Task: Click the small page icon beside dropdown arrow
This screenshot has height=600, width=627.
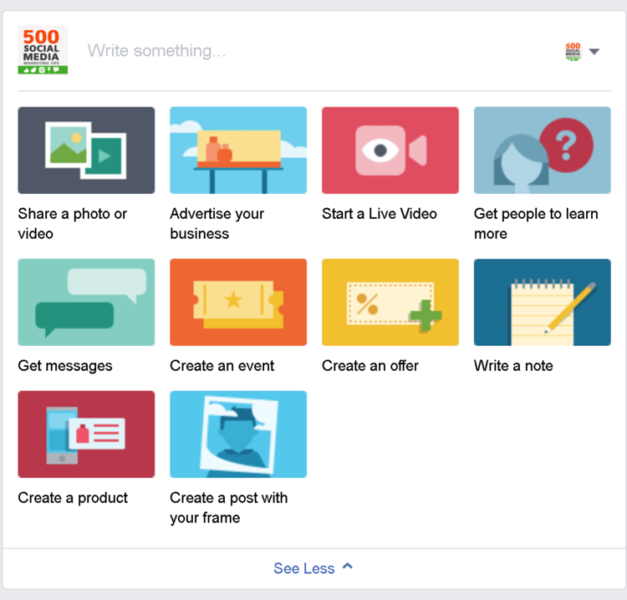Action: point(573,51)
